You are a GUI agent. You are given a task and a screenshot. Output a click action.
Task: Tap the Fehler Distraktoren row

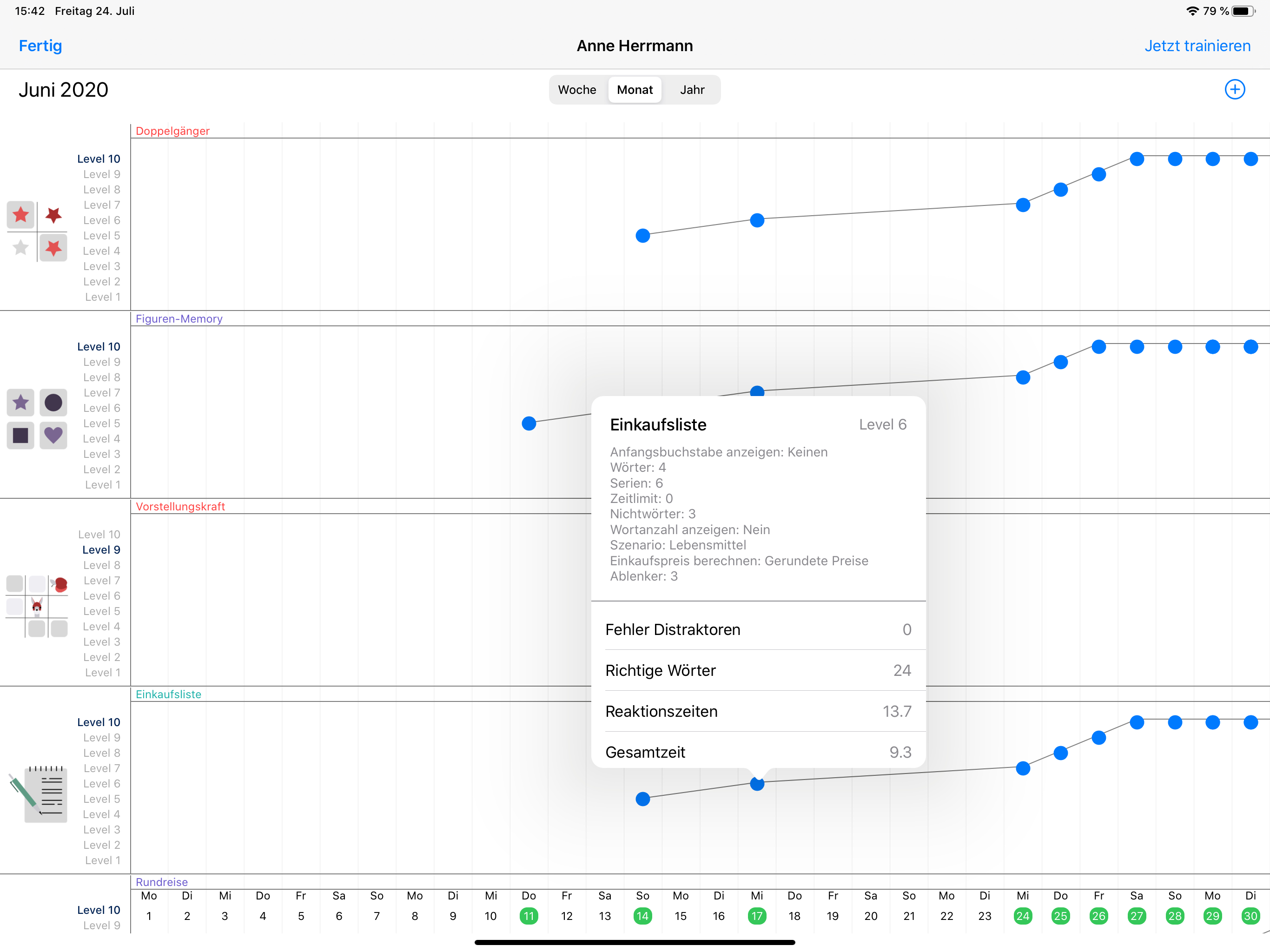[758, 629]
